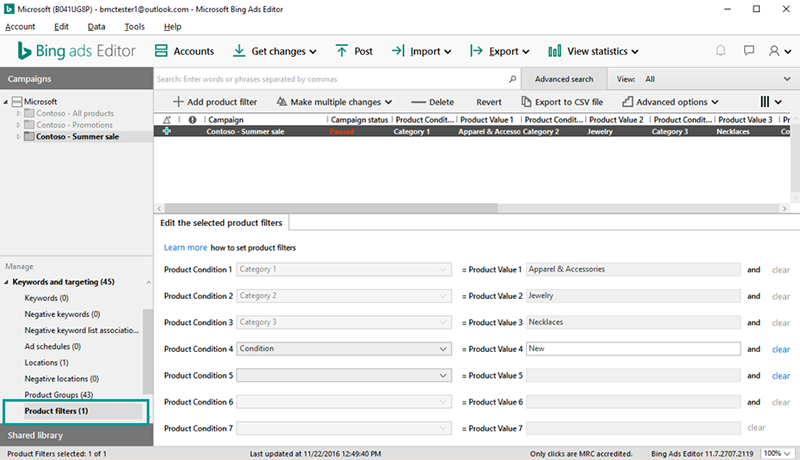Open the column chooser icon
The width and height of the screenshot is (800, 460).
(770, 102)
